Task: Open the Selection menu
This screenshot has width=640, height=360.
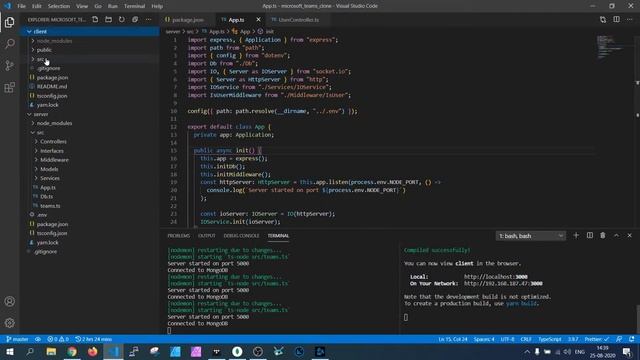Action: tap(59, 6)
